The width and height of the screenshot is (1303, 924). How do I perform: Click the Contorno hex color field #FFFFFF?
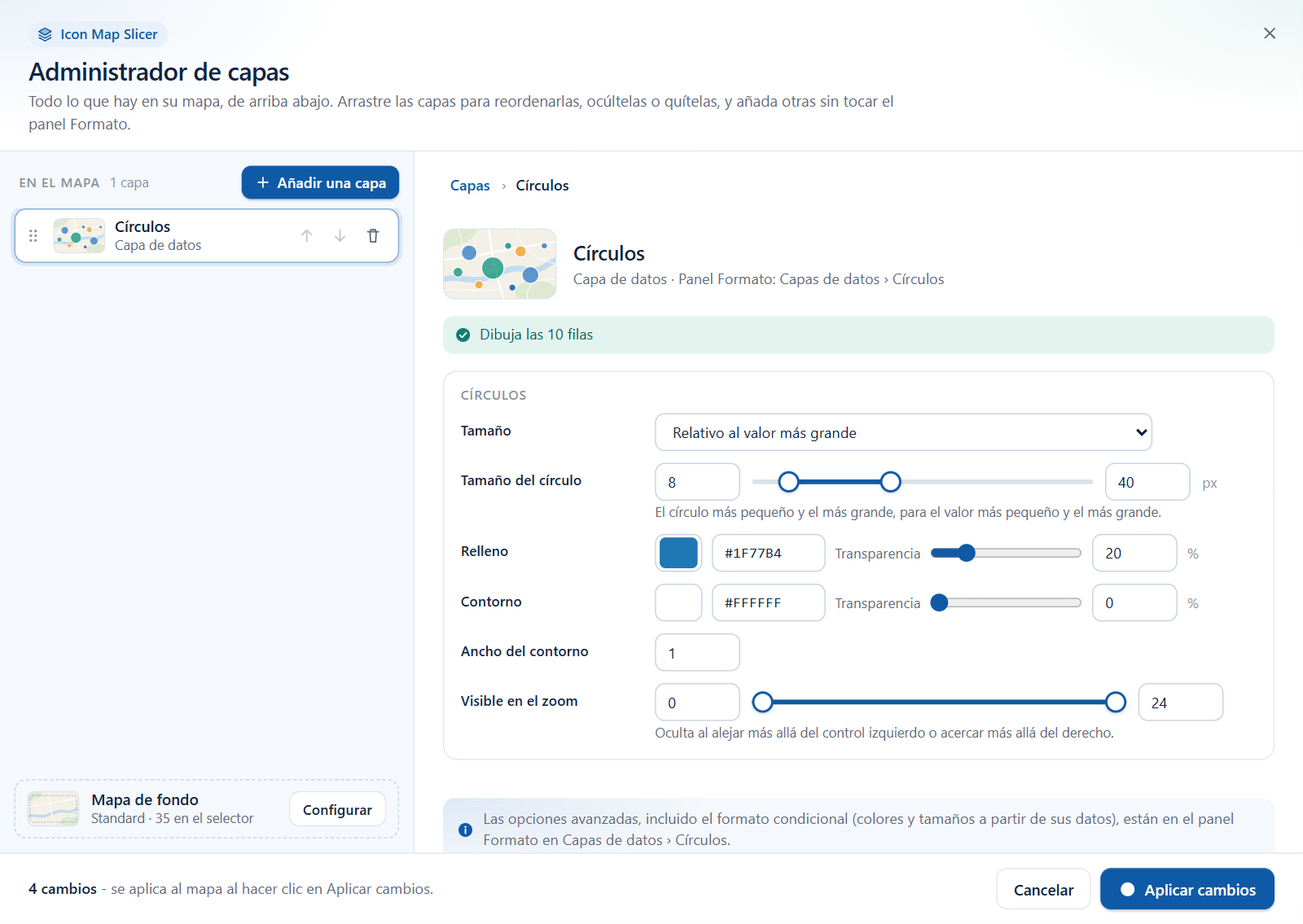click(x=769, y=602)
